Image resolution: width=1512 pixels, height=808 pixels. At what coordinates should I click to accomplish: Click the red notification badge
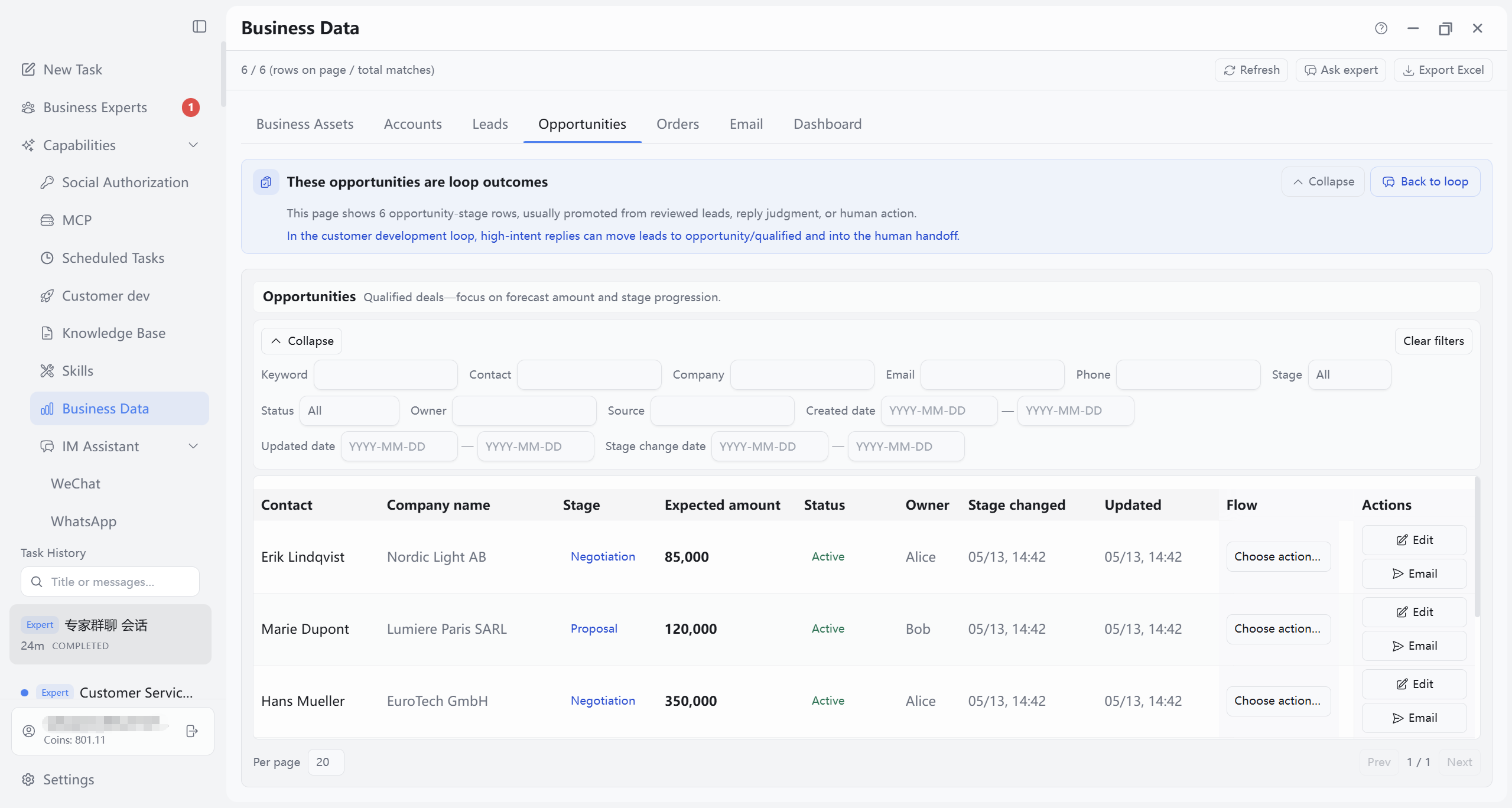tap(190, 107)
